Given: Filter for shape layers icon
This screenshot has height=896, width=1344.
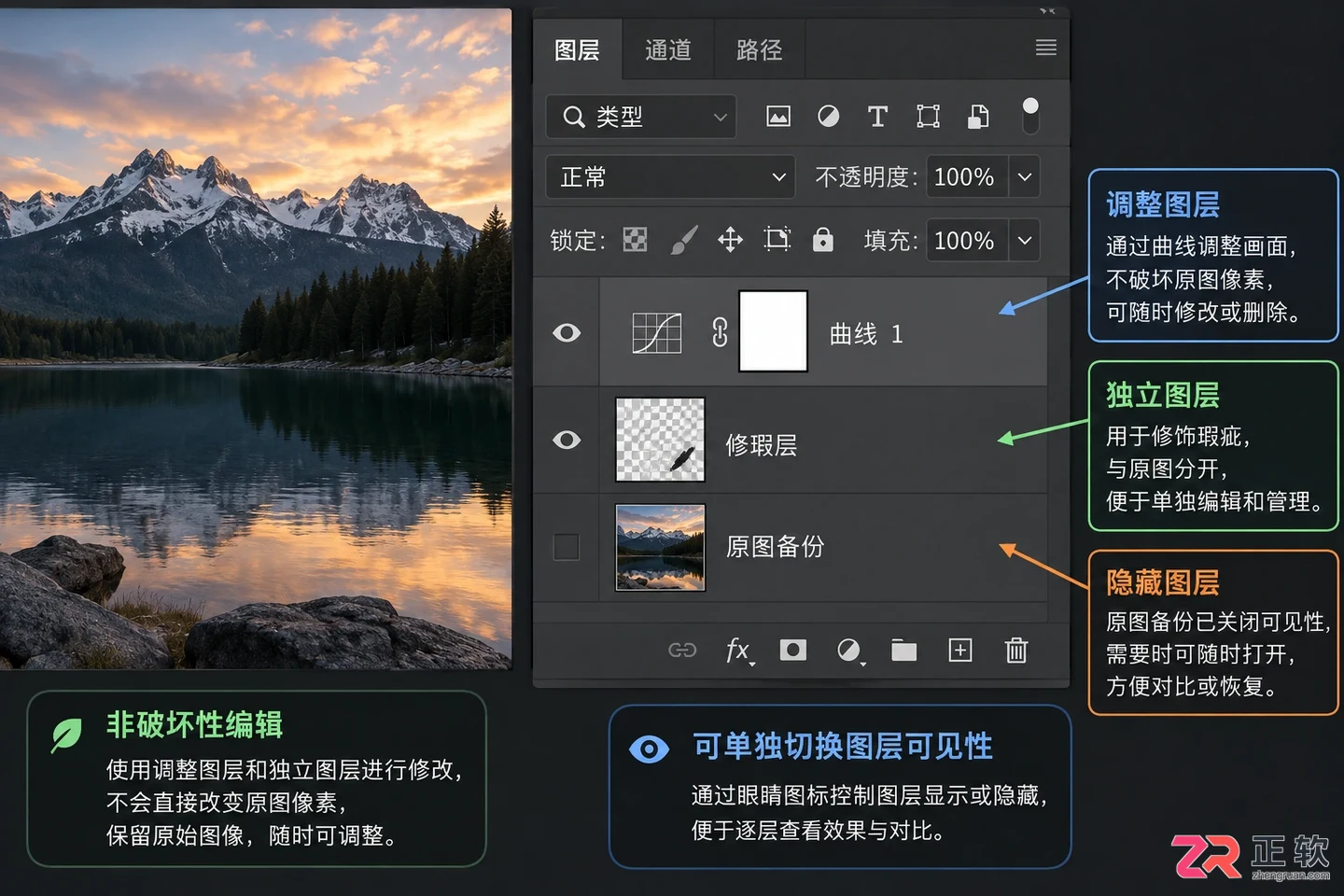Looking at the screenshot, I should (x=928, y=116).
